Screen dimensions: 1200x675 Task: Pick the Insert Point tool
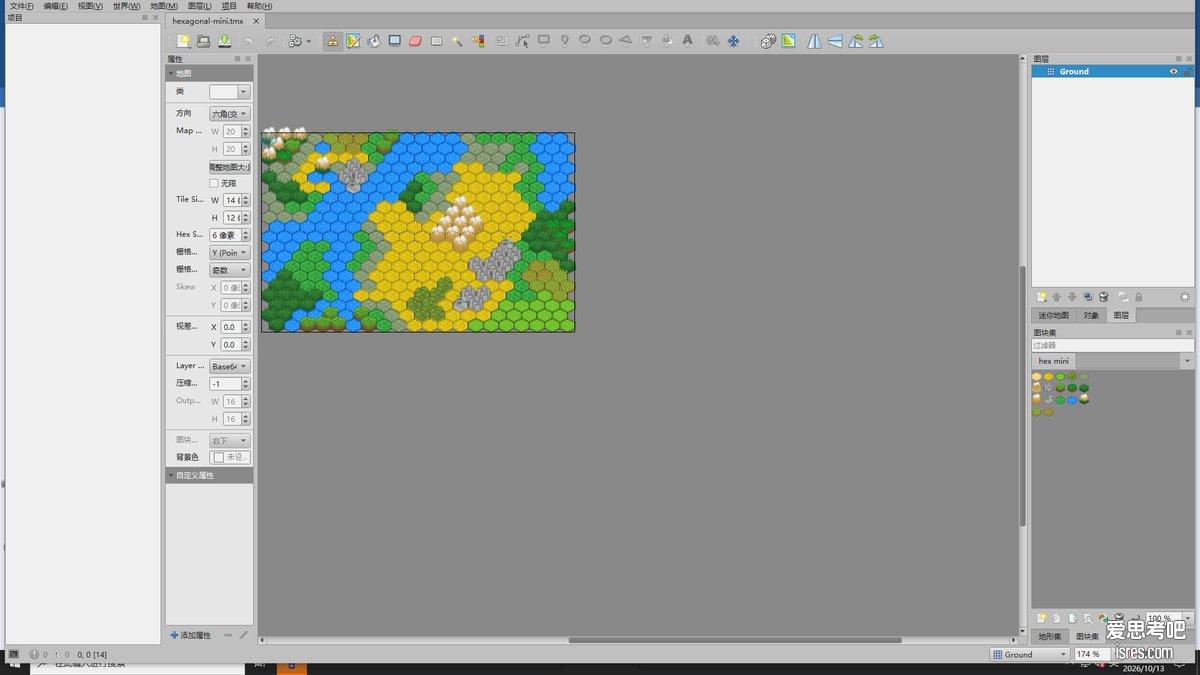pos(565,41)
